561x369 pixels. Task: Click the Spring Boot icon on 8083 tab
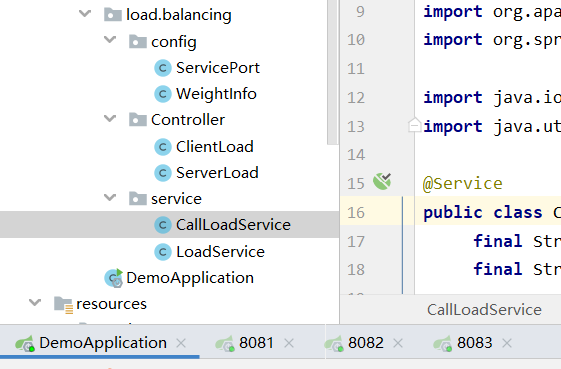pos(443,344)
